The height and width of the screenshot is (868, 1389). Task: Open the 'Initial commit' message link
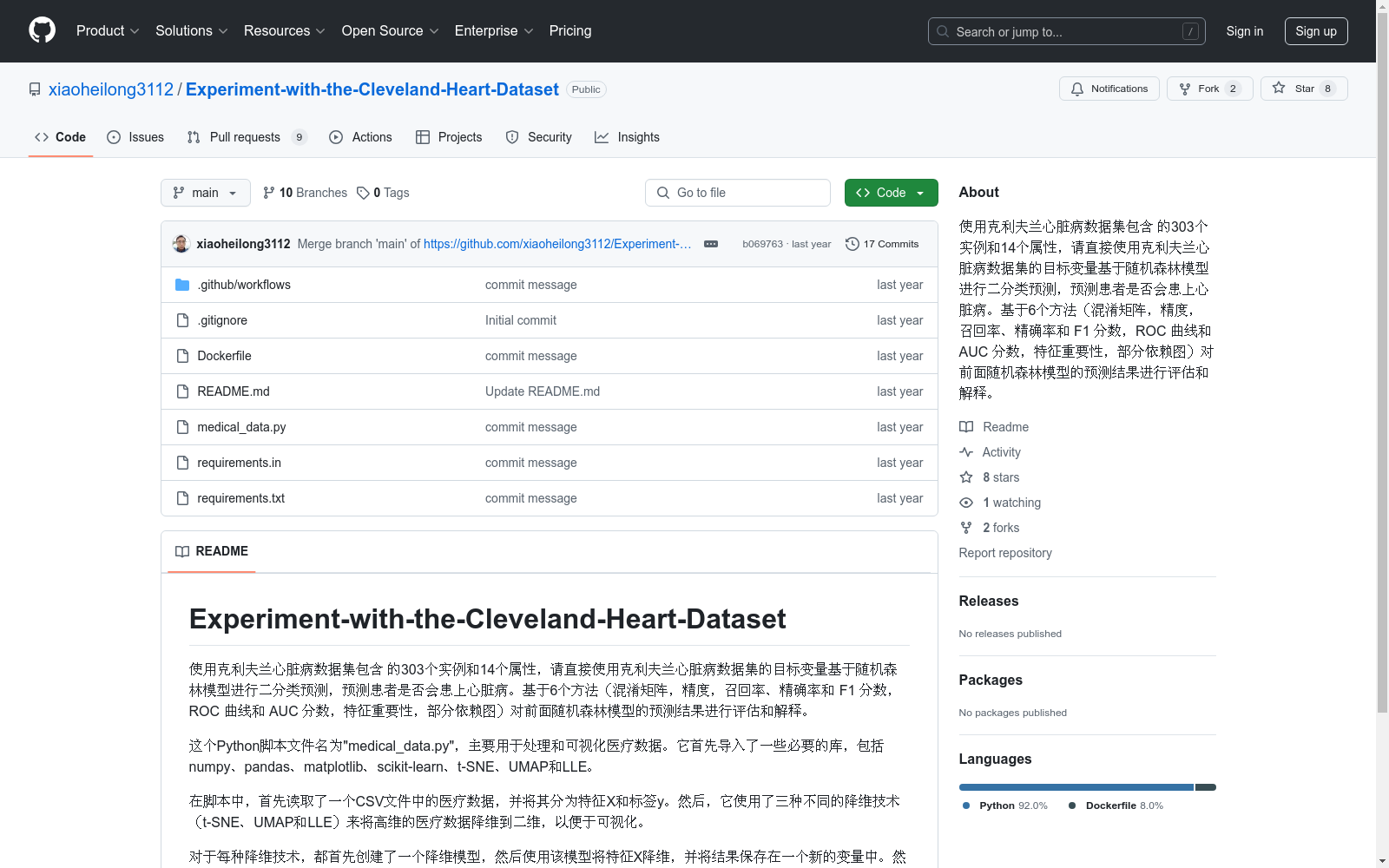[521, 320]
